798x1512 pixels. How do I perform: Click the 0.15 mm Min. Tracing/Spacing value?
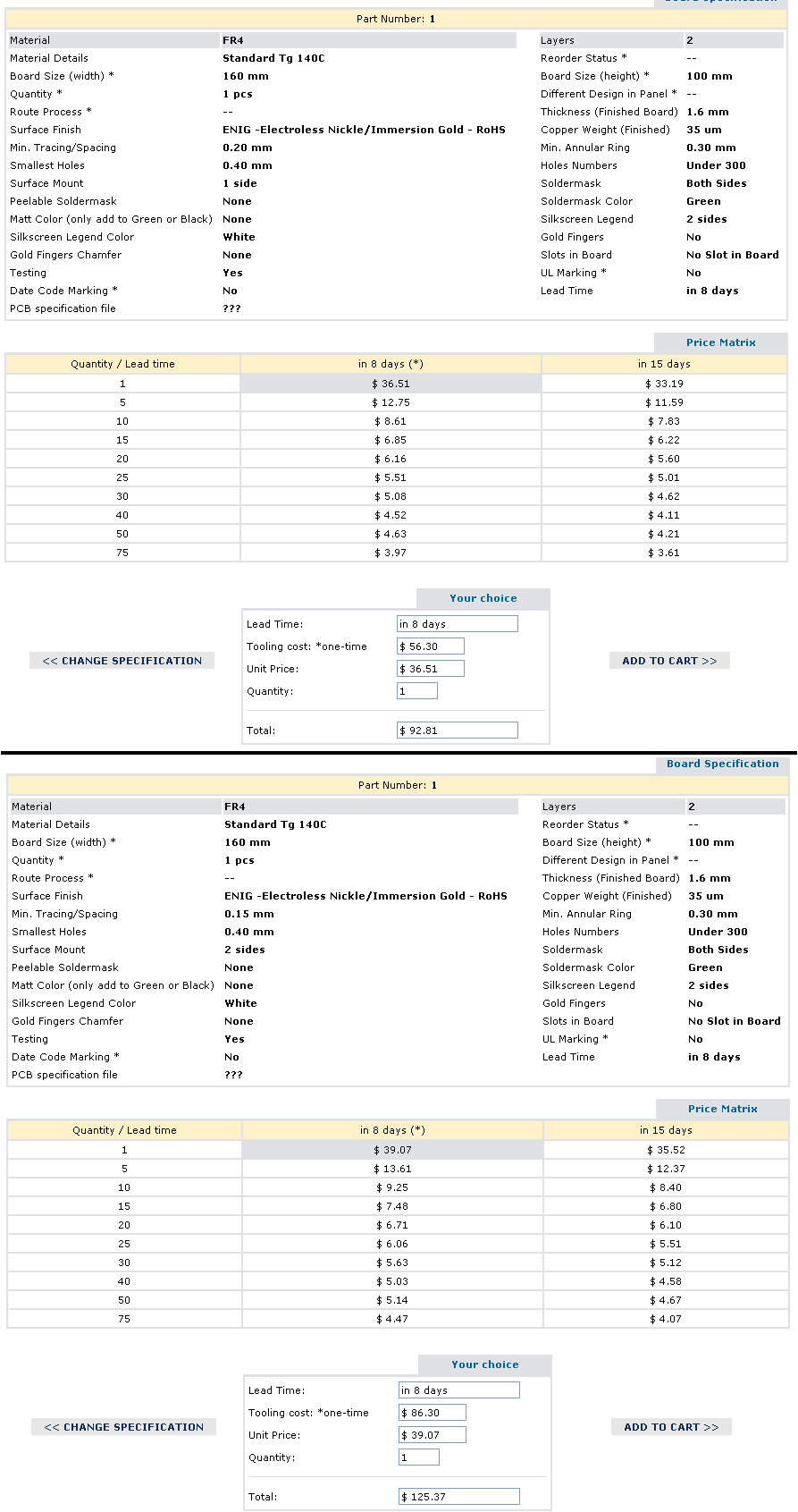point(249,914)
